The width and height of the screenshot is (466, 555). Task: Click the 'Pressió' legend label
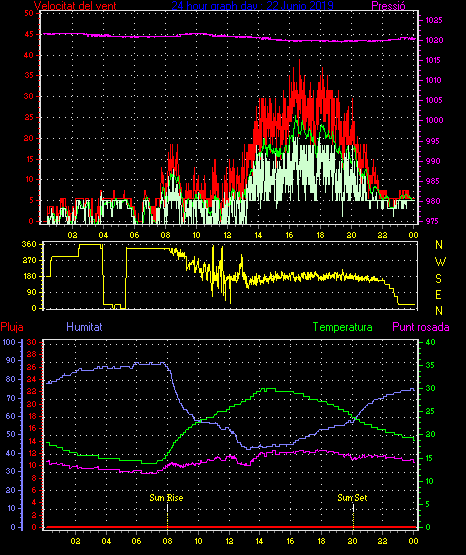click(x=389, y=5)
